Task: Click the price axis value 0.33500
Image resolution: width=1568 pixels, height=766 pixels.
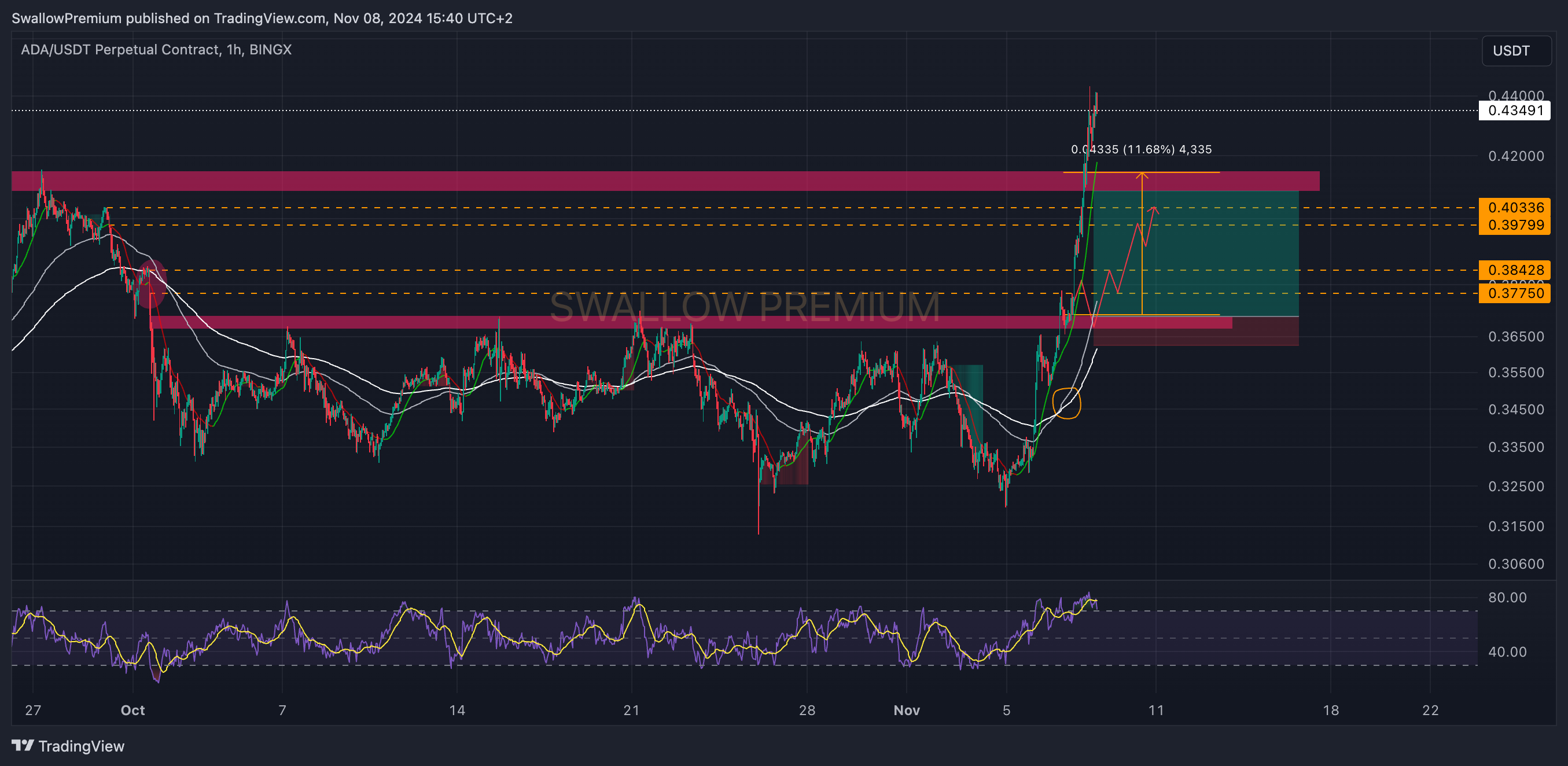Action: (1516, 447)
